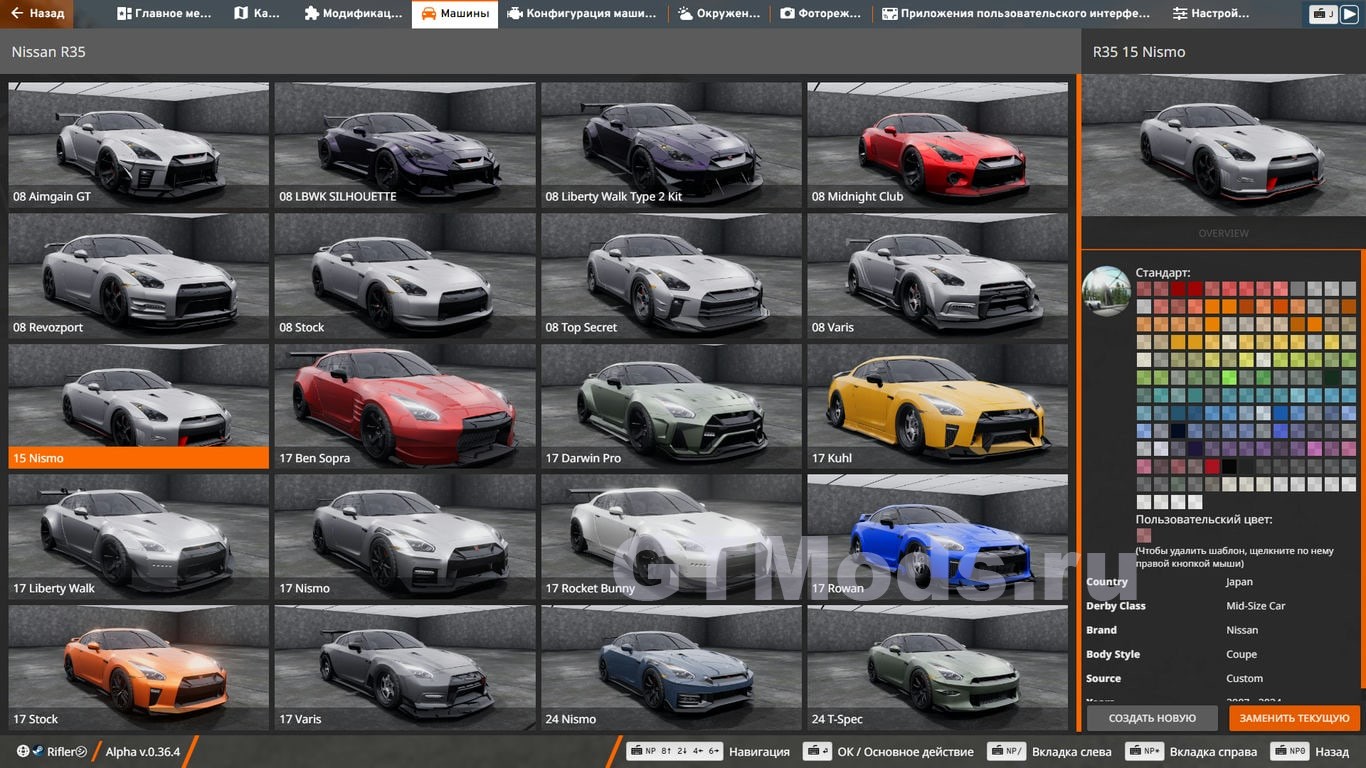1366x768 pixels.
Task: Click the Custom source value
Action: point(1244,678)
